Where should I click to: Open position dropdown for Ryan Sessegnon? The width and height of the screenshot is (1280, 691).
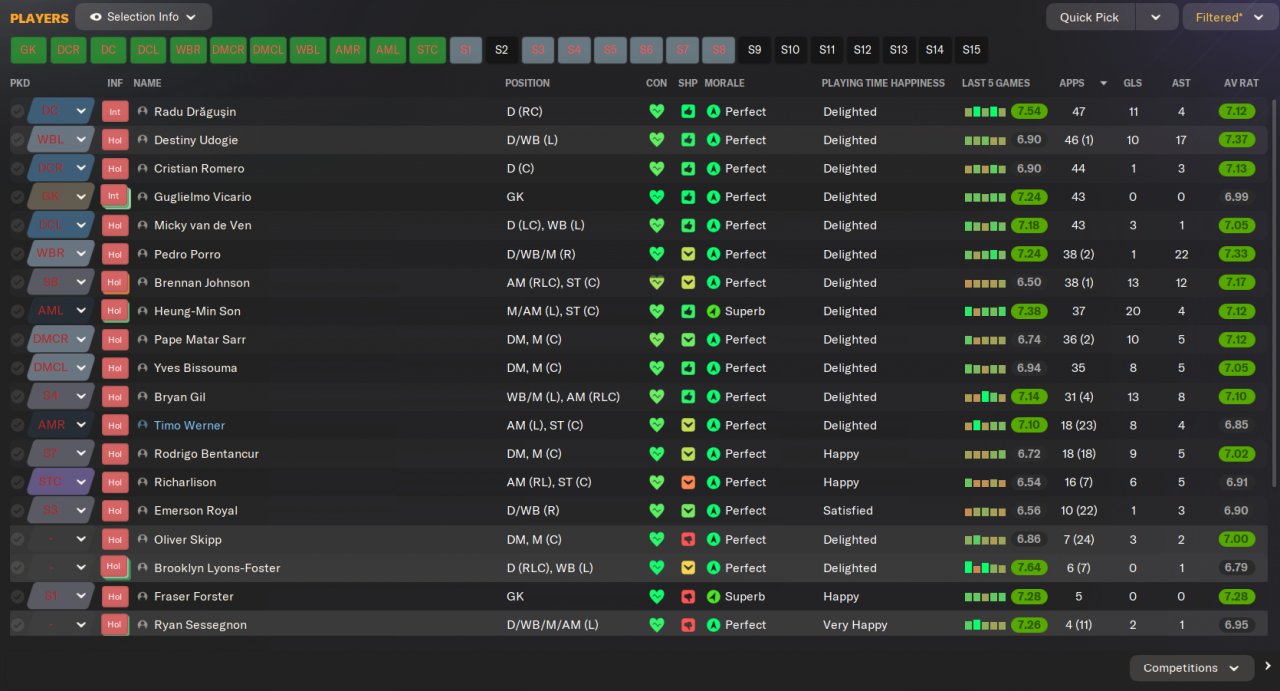click(81, 625)
